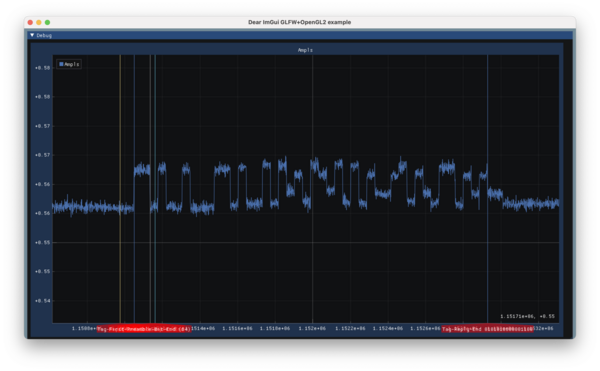Click the yellow vertical marker line
Viewport: 600px width, 371px height.
point(120,189)
